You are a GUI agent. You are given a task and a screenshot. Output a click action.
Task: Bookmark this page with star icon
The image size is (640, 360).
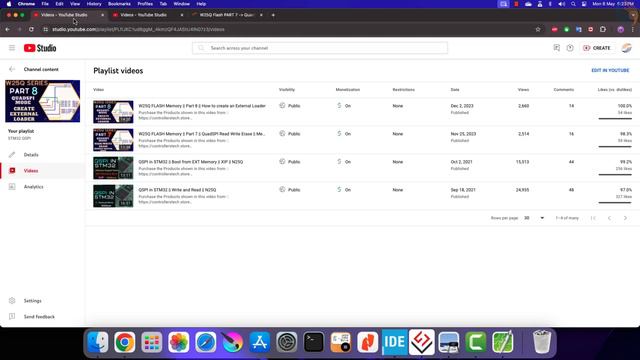538,29
